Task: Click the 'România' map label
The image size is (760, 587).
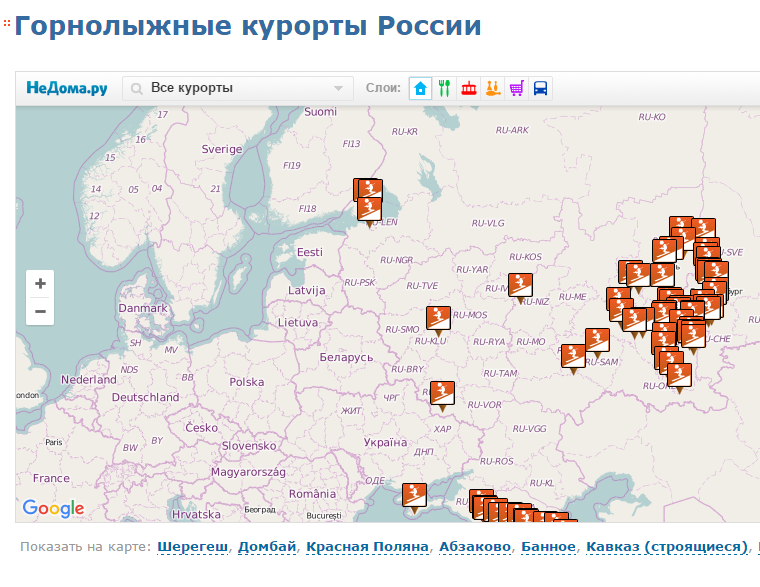Action: pyautogui.click(x=312, y=494)
